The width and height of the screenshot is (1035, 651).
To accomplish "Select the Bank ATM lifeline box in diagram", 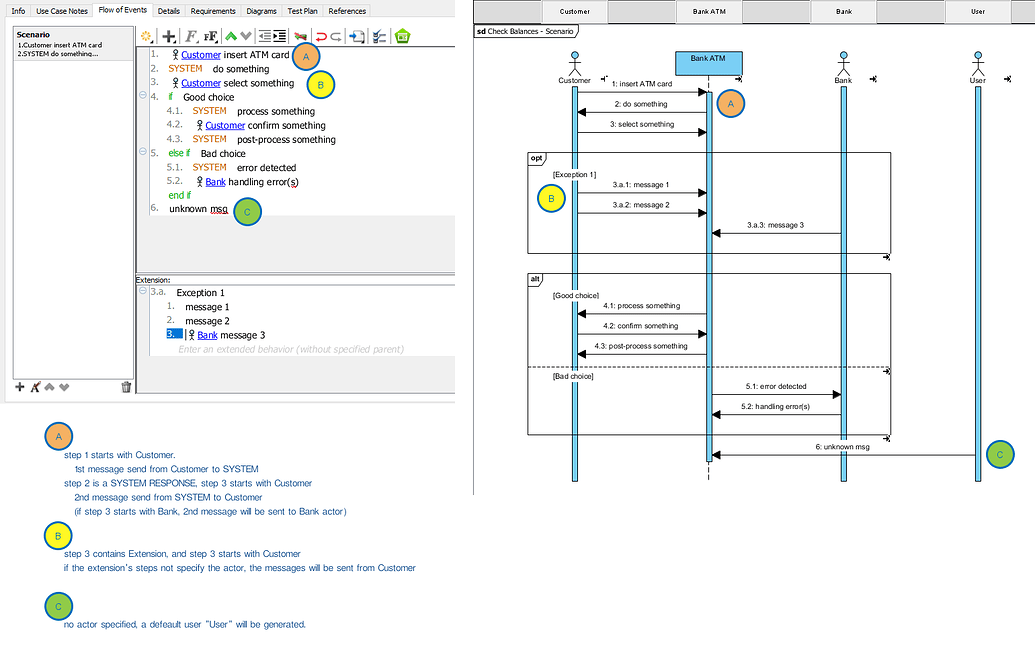I will point(708,62).
